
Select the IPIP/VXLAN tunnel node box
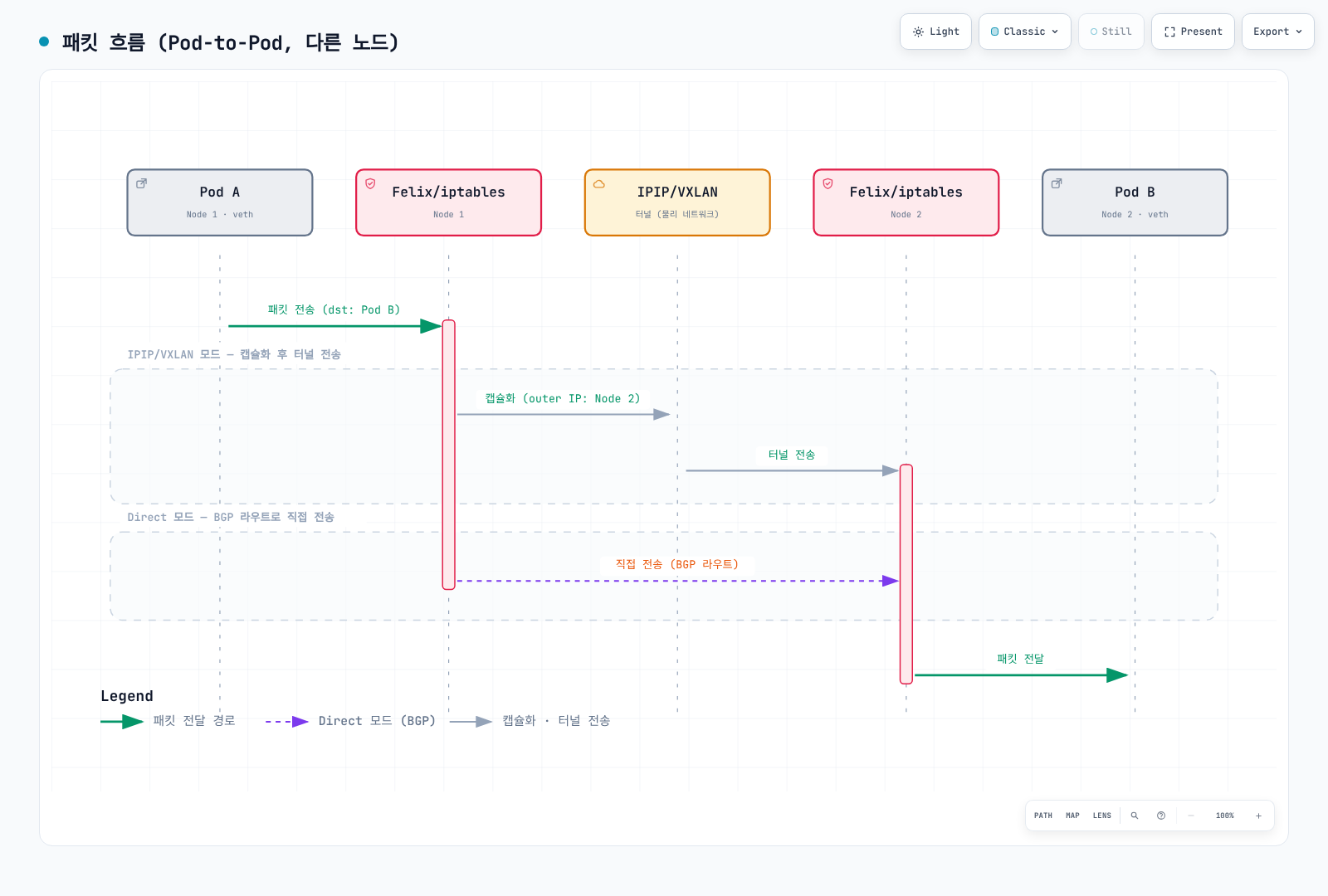pyautogui.click(x=677, y=202)
